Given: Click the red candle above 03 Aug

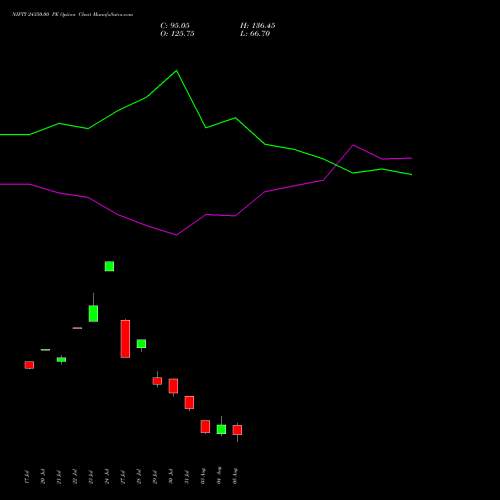Looking at the screenshot, I should (205, 426).
